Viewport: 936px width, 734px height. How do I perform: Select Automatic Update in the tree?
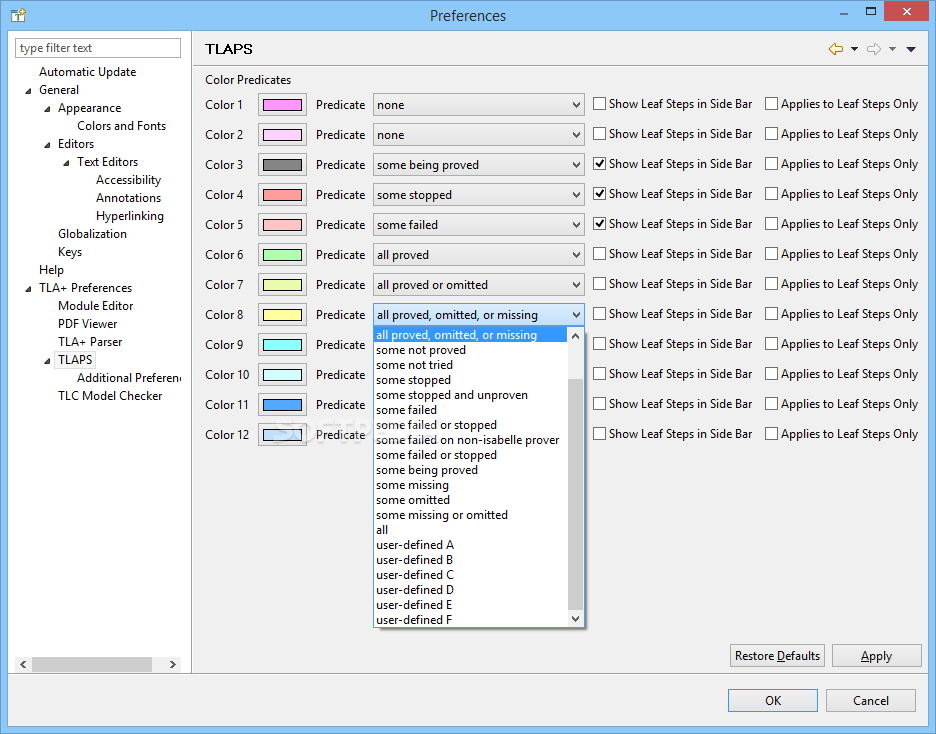(x=87, y=72)
